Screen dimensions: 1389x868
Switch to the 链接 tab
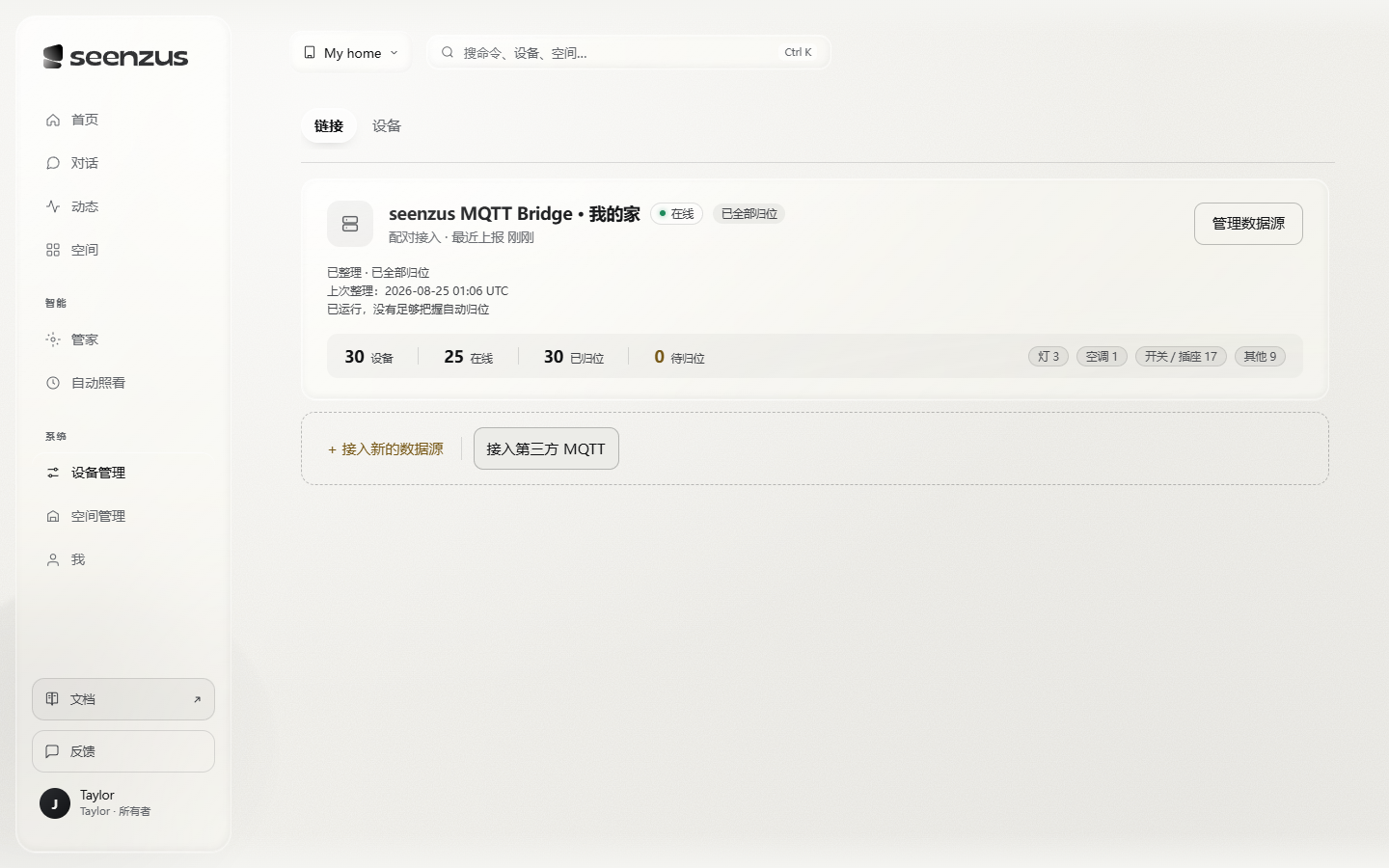329,125
